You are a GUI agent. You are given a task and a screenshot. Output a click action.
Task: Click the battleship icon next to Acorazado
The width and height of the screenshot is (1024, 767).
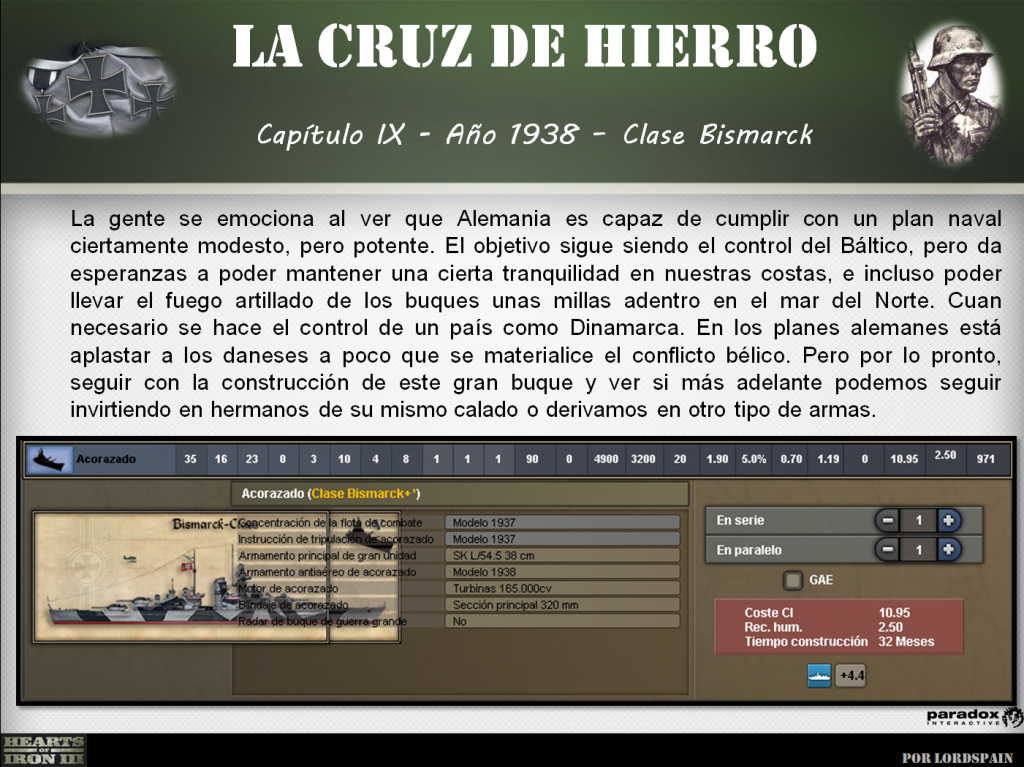click(x=49, y=459)
